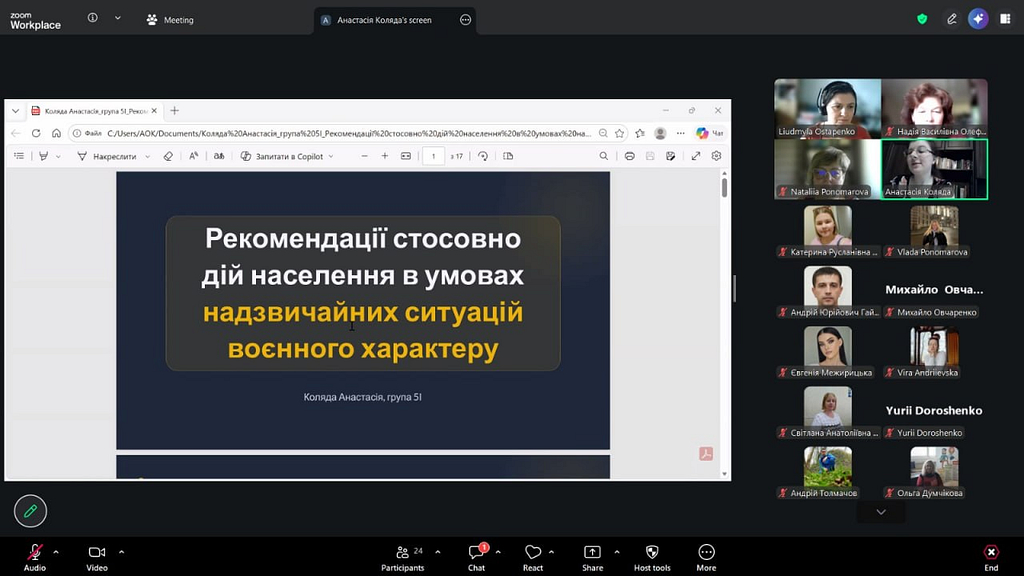Image resolution: width=1024 pixels, height=576 pixels.
Task: Select Liudmyla Ostapenko video thumbnail
Action: click(827, 108)
